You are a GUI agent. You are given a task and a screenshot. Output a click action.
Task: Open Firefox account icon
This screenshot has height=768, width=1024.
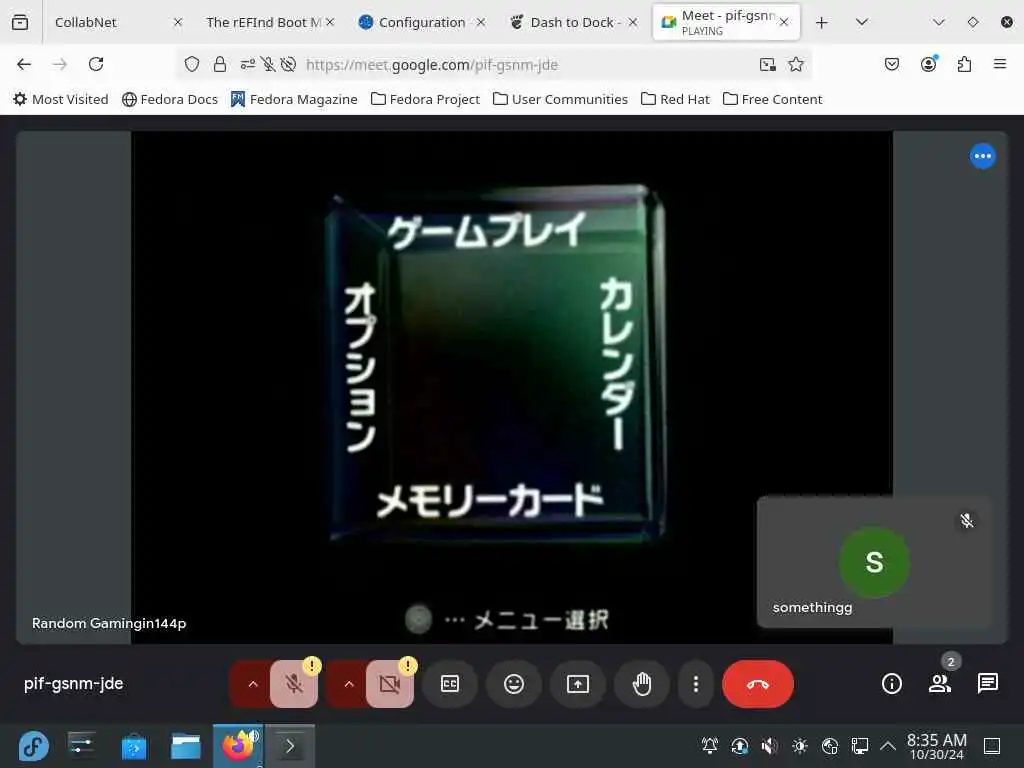(x=928, y=64)
